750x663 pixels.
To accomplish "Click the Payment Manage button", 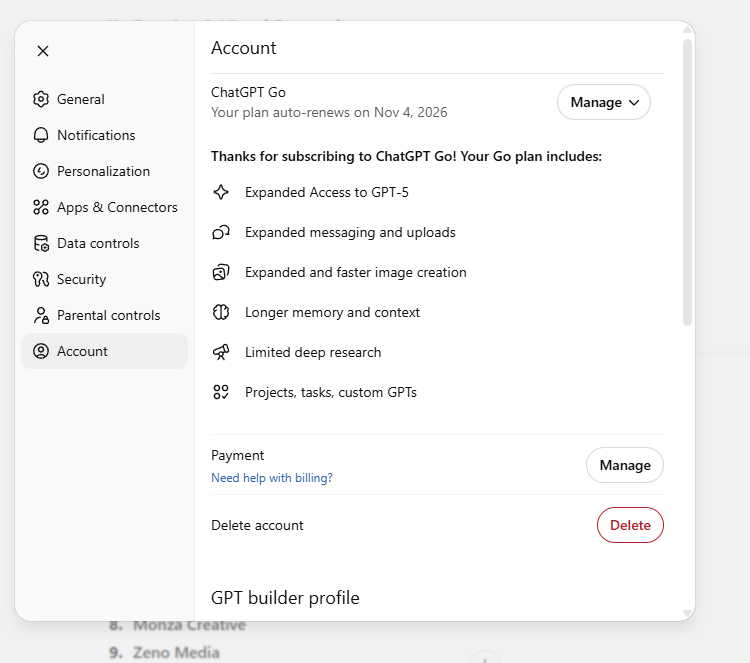I will coord(625,465).
